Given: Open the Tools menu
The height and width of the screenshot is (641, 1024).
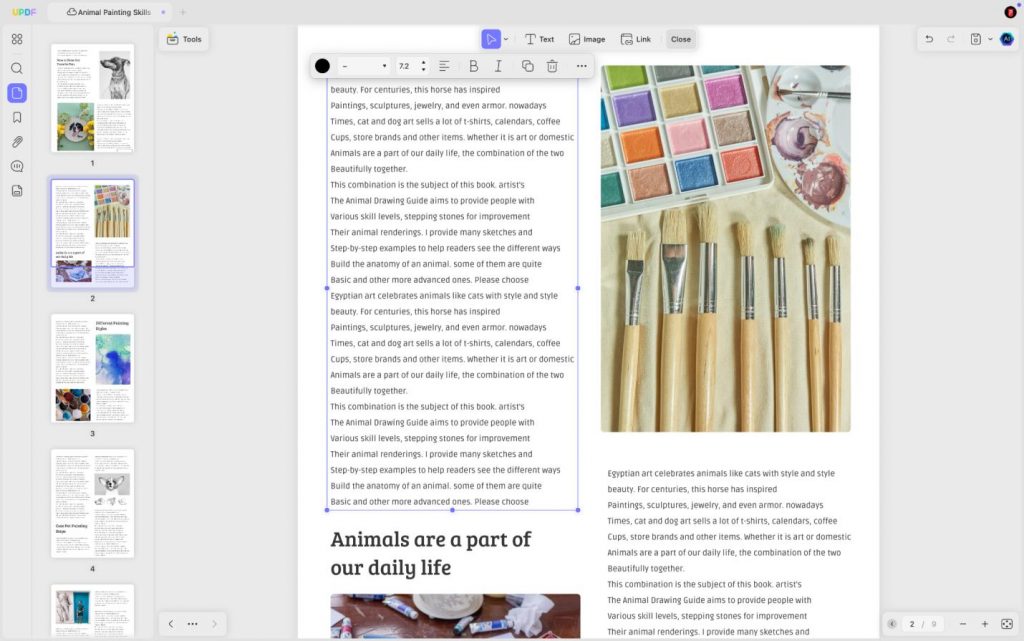Looking at the screenshot, I should pos(183,38).
